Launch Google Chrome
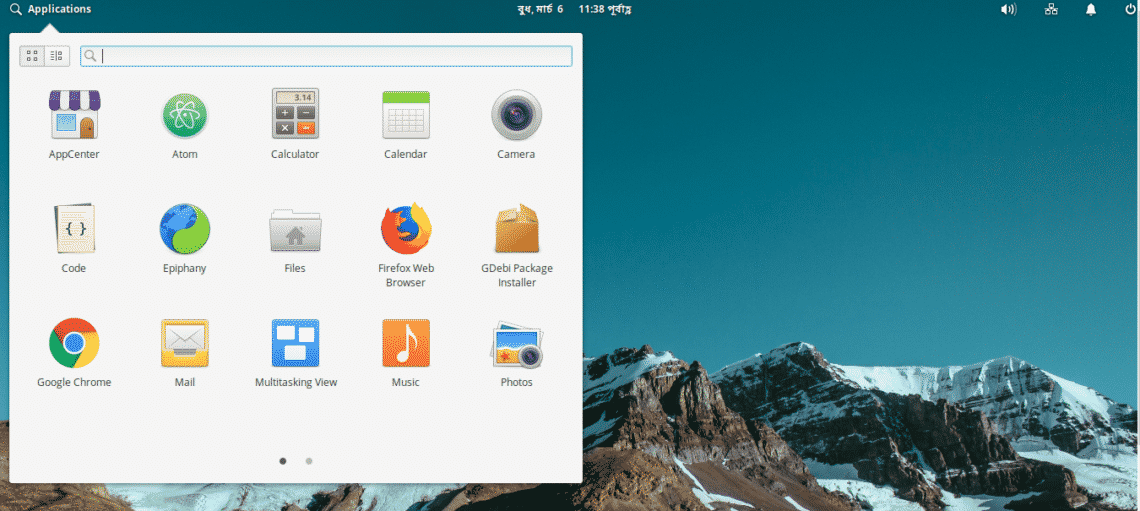This screenshot has height=511, width=1140. tap(74, 343)
